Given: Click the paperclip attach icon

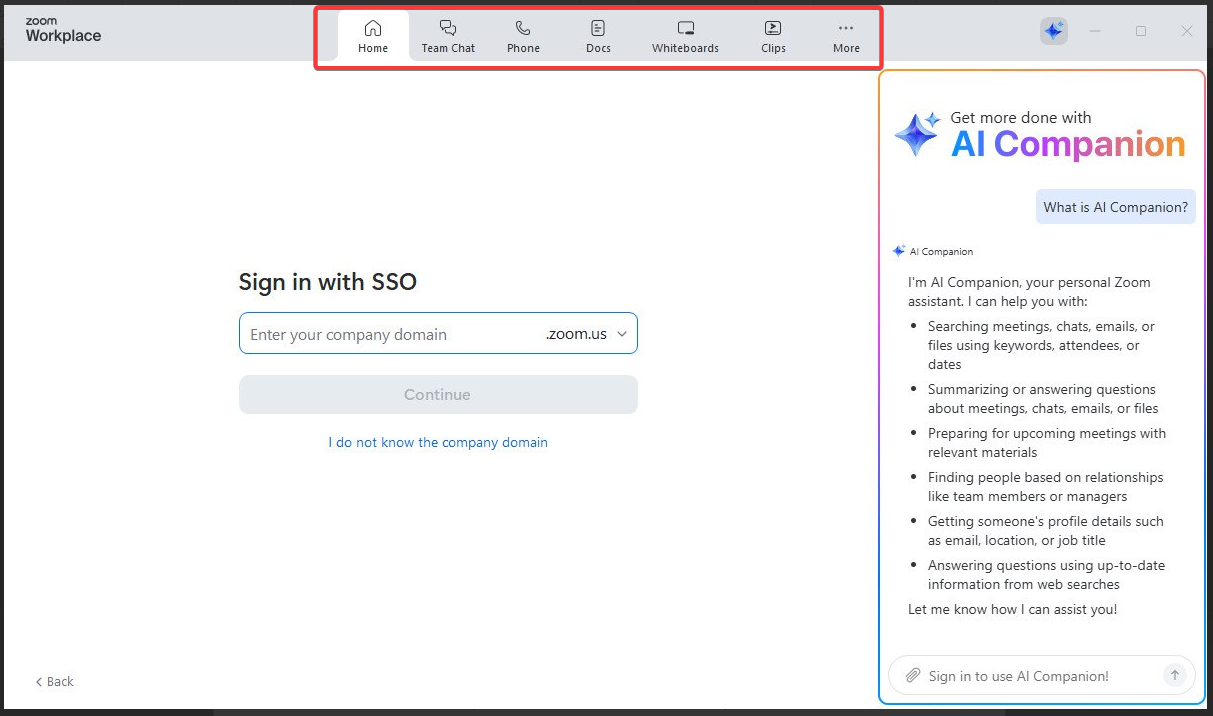Looking at the screenshot, I should [x=912, y=676].
